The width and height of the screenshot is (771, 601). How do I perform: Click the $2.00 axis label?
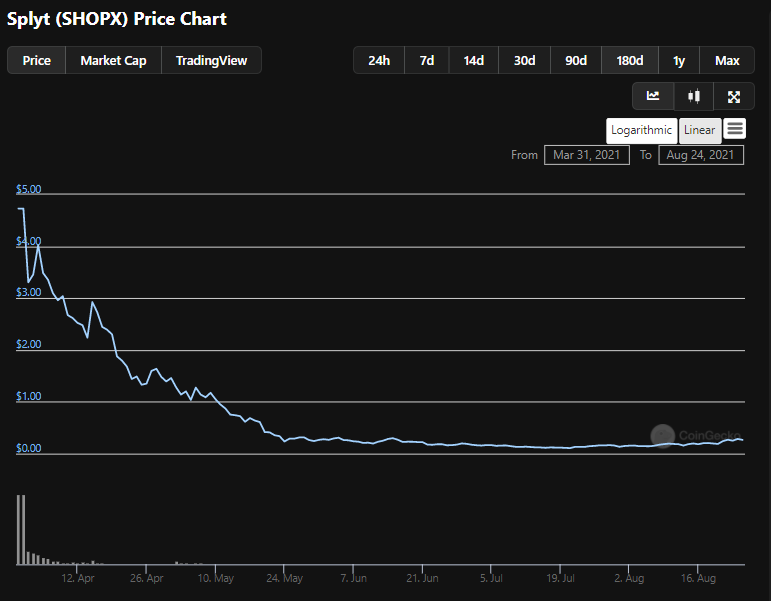(29, 344)
